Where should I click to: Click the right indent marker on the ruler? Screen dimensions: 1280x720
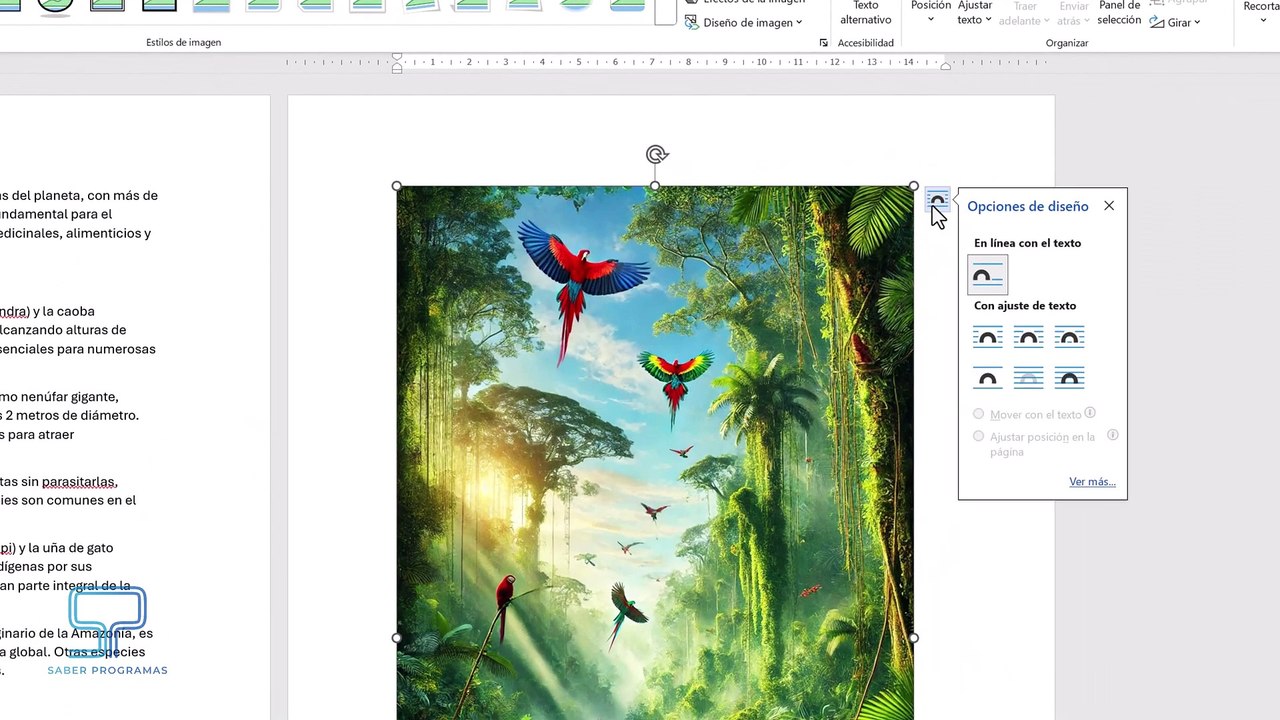point(945,66)
